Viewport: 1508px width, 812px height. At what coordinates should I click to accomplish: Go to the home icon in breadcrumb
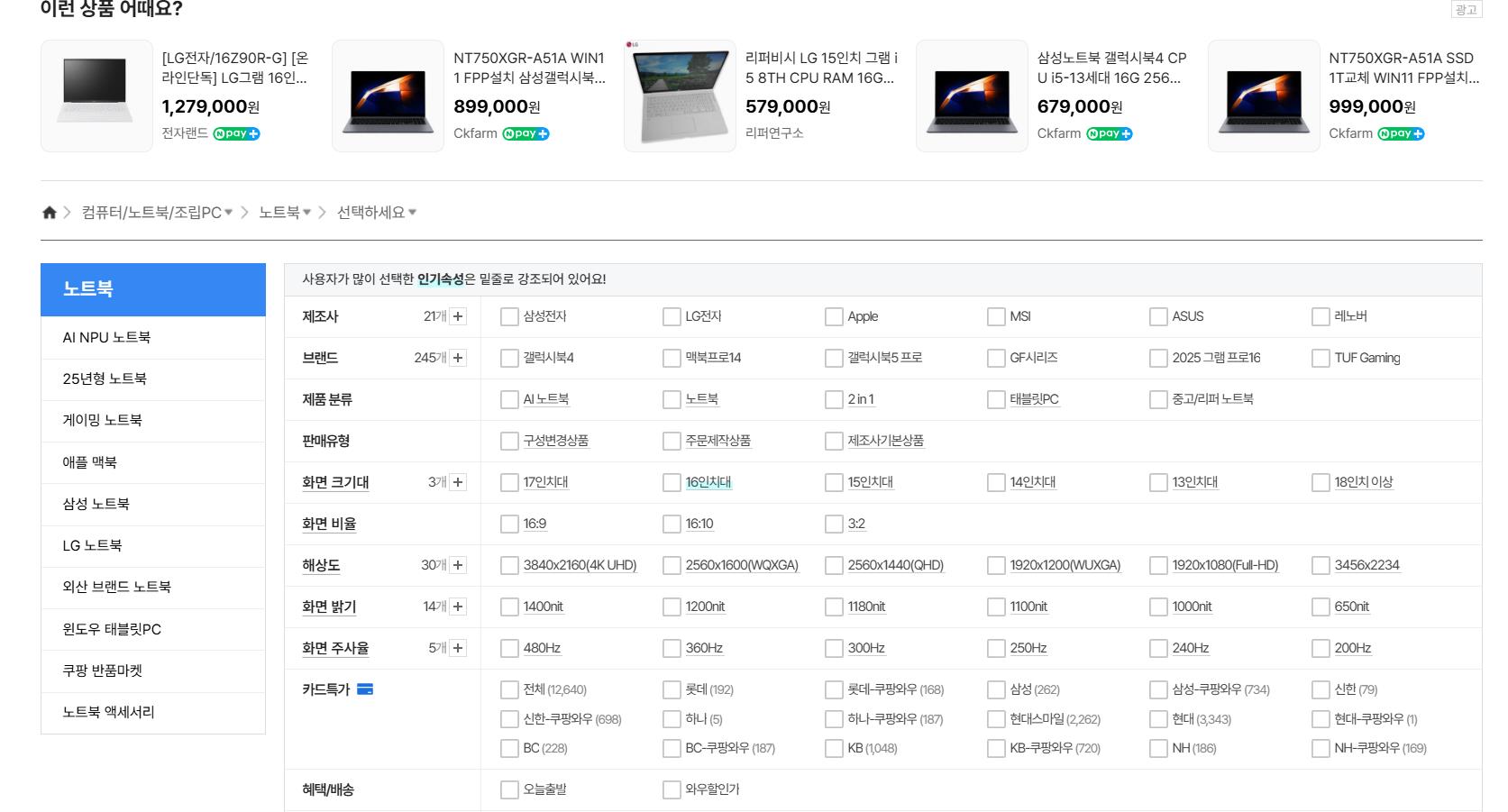coord(50,213)
